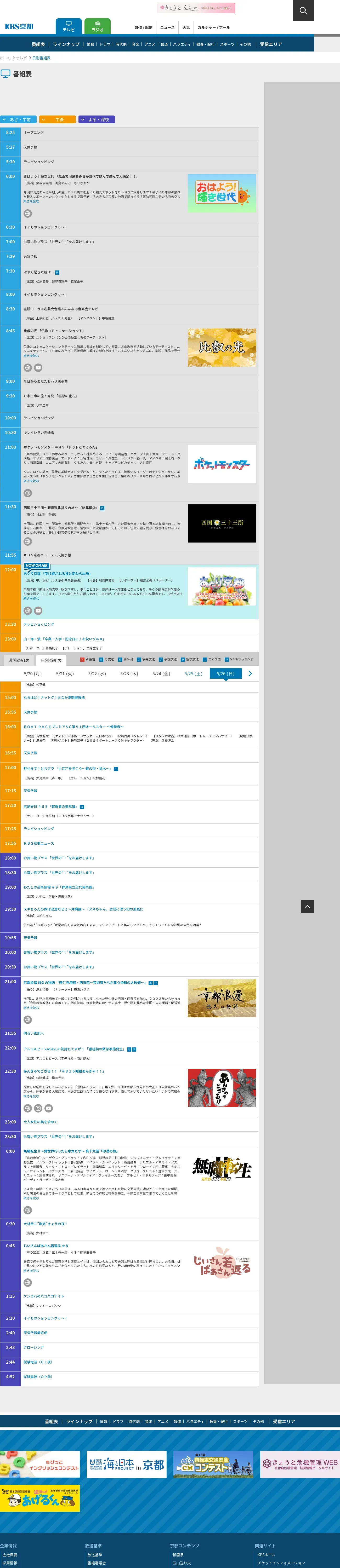Expand 続きを読む for 無職転生Ⅱ

coord(31,1198)
